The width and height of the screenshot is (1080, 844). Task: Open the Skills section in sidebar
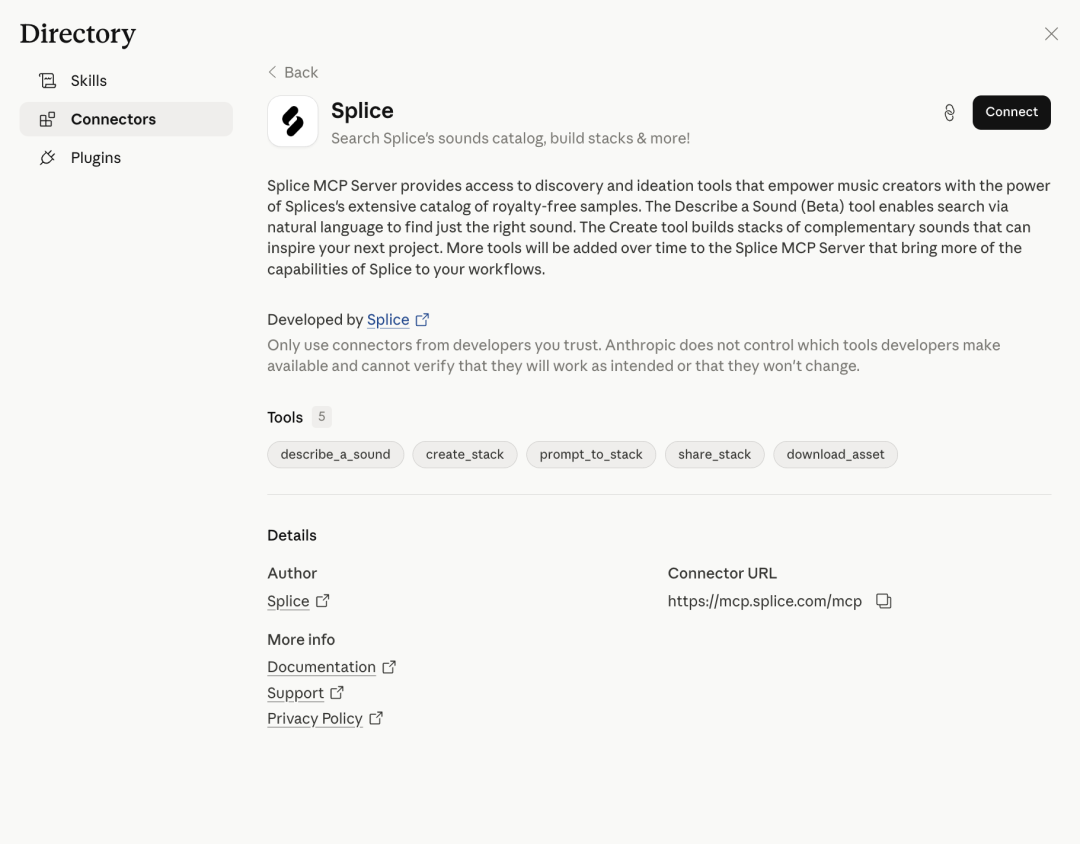[89, 81]
